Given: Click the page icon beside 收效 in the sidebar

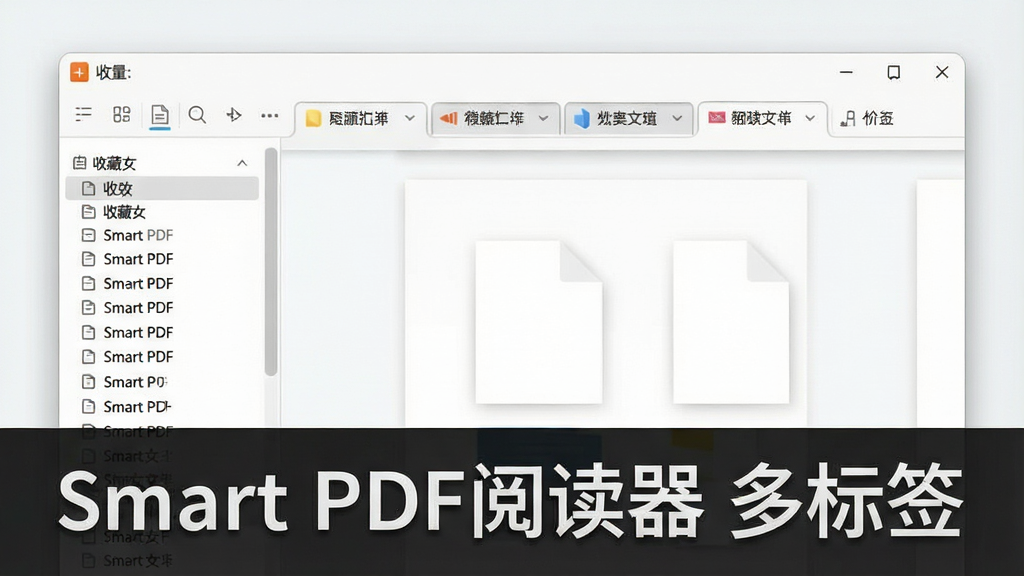Looking at the screenshot, I should tap(88, 189).
